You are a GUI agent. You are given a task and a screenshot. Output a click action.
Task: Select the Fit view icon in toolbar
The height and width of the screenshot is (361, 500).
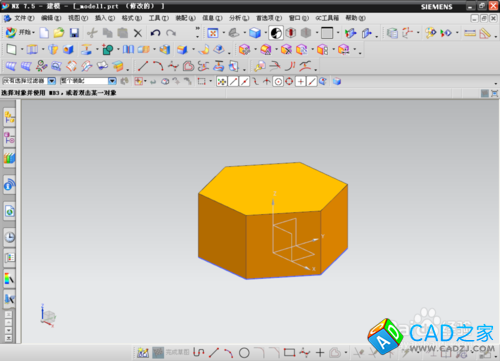point(213,33)
